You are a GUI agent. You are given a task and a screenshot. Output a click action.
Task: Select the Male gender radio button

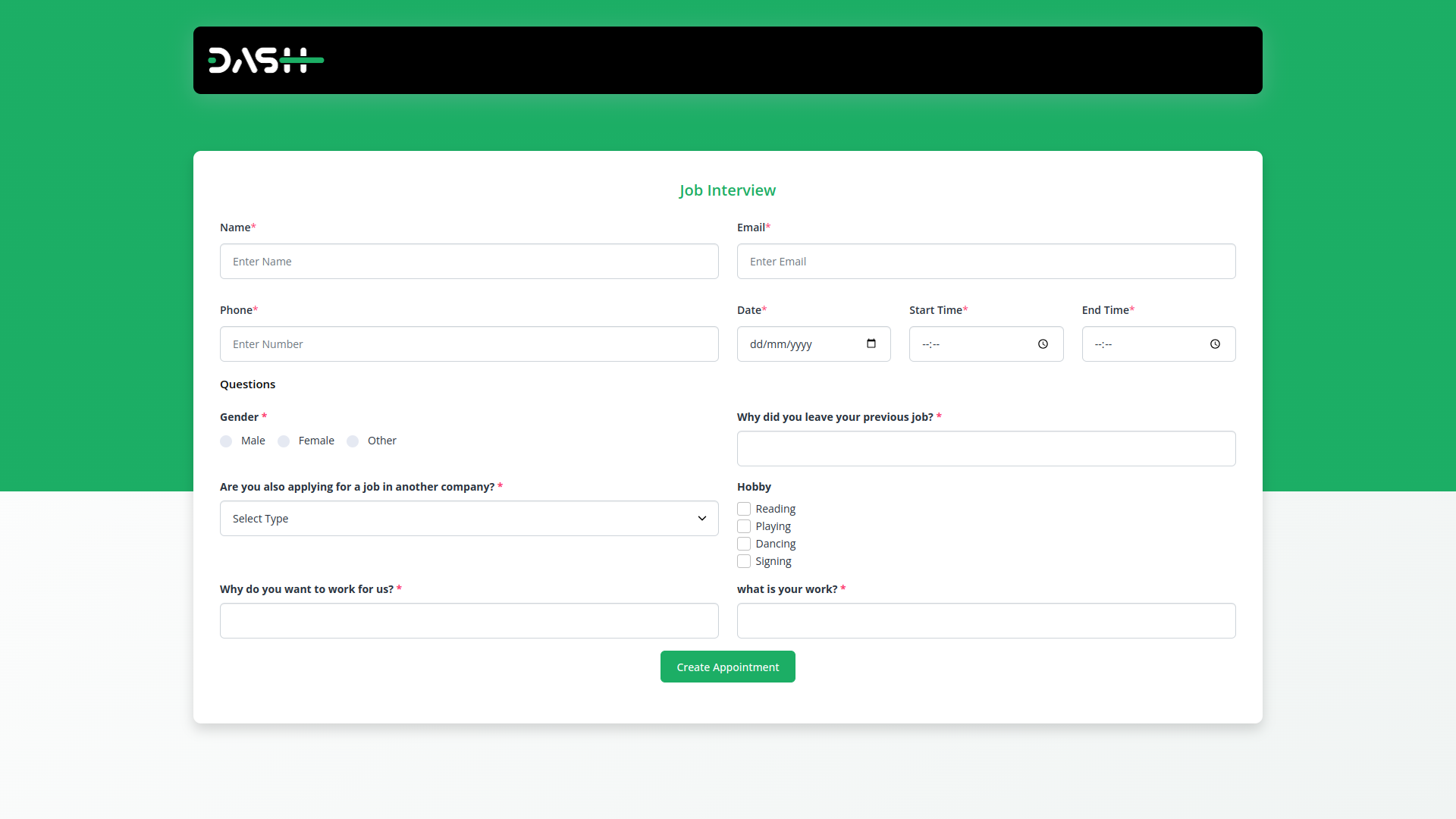[226, 441]
